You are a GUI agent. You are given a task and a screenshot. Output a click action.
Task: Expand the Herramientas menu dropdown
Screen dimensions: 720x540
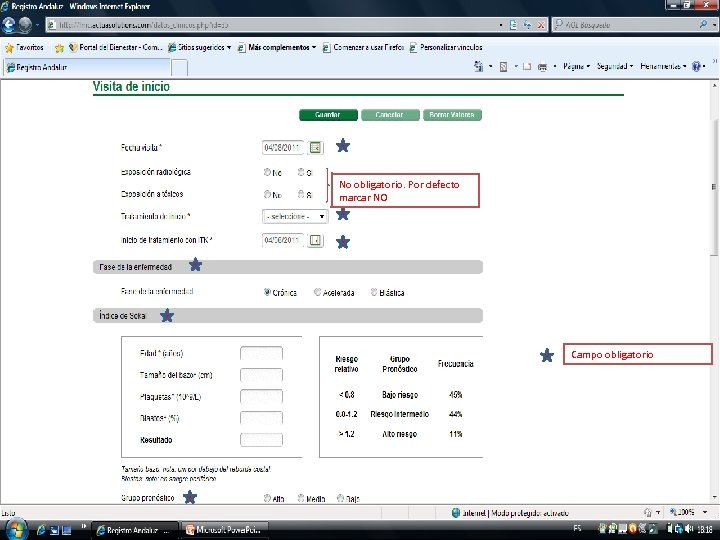663,67
